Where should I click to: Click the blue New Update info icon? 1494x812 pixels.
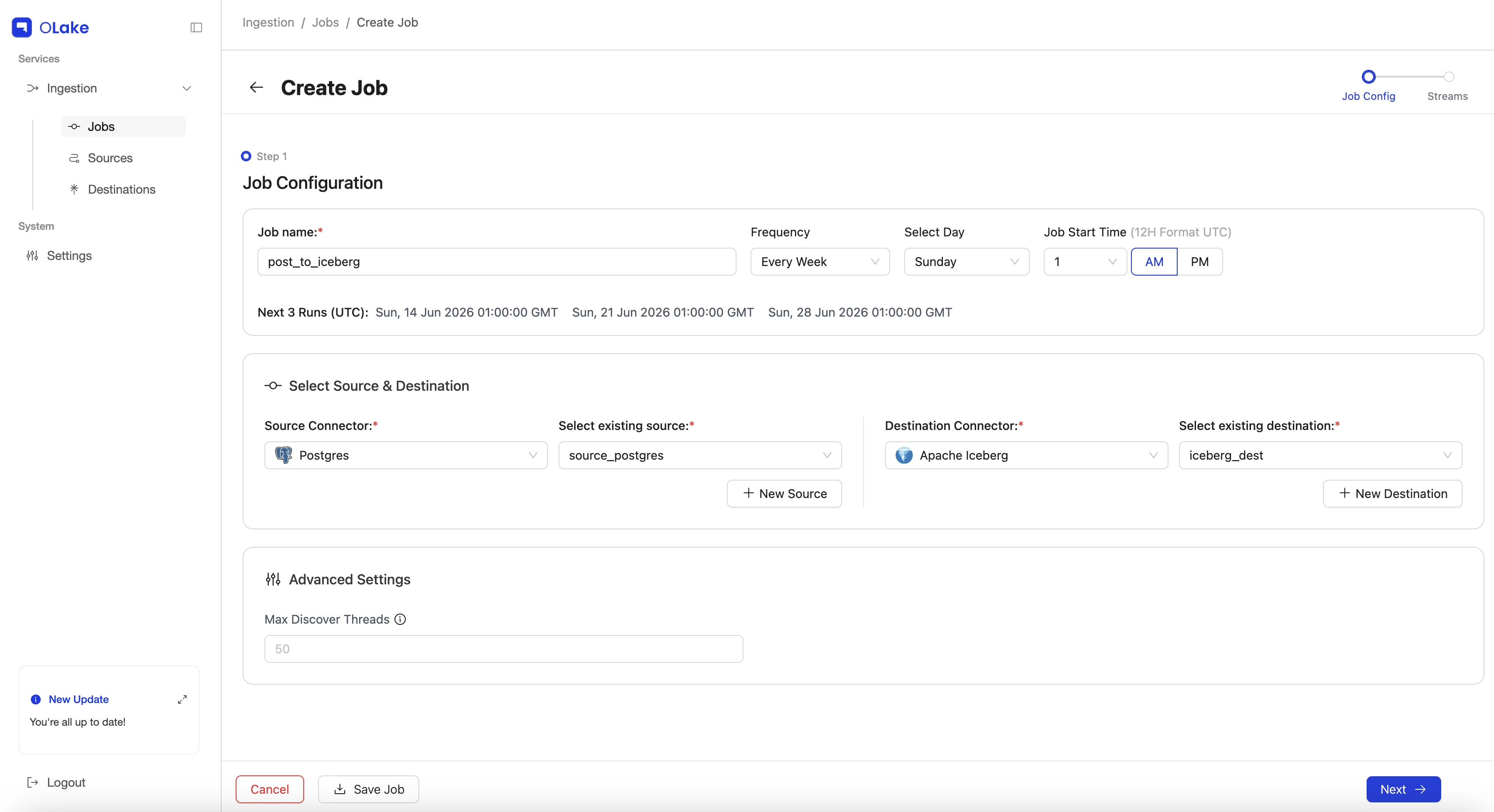(x=36, y=699)
